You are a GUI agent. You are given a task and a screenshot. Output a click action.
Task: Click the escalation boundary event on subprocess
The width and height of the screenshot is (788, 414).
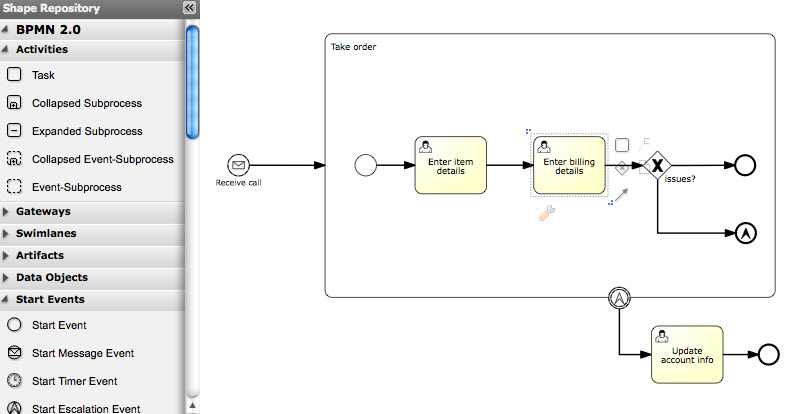(x=621, y=297)
